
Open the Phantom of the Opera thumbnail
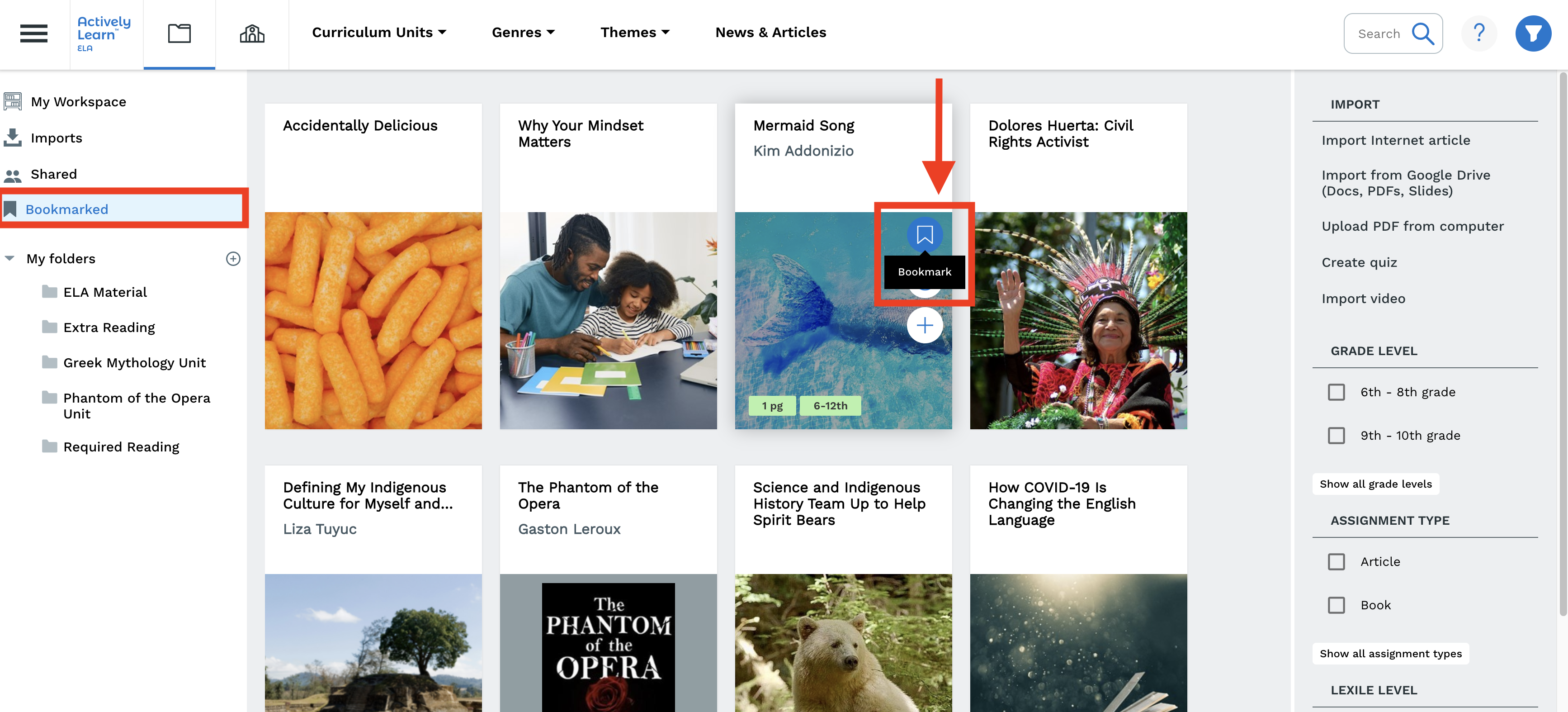click(x=608, y=643)
